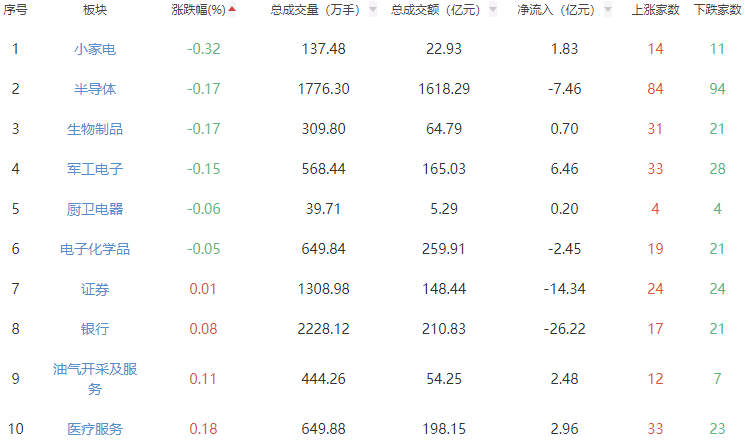Click the red sort arrow beside 涨跌幅(%)
745x442 pixels.
233,10
